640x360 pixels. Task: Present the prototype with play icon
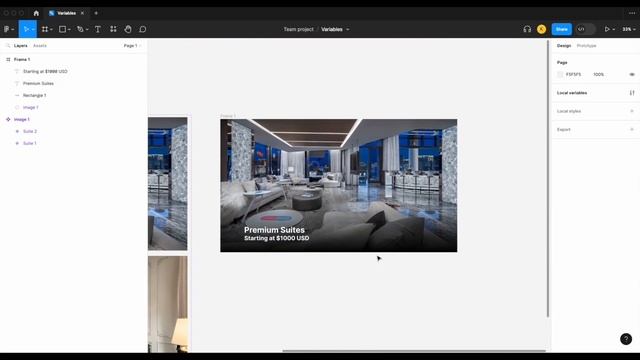[607, 29]
